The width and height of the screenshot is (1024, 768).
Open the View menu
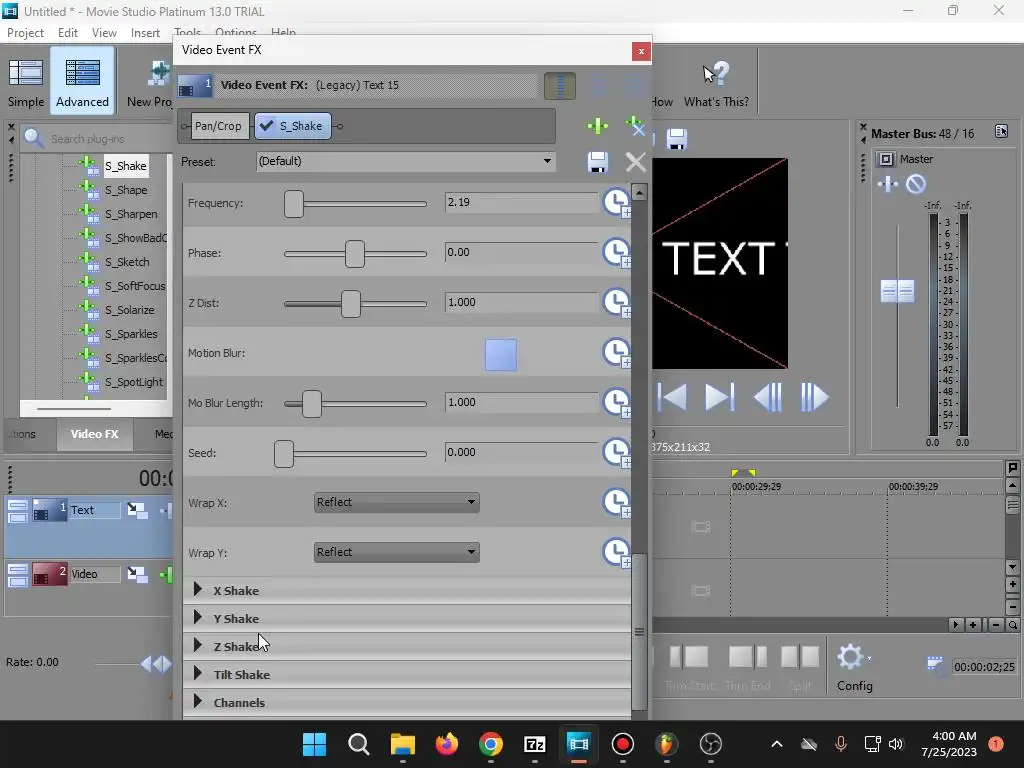point(104,33)
